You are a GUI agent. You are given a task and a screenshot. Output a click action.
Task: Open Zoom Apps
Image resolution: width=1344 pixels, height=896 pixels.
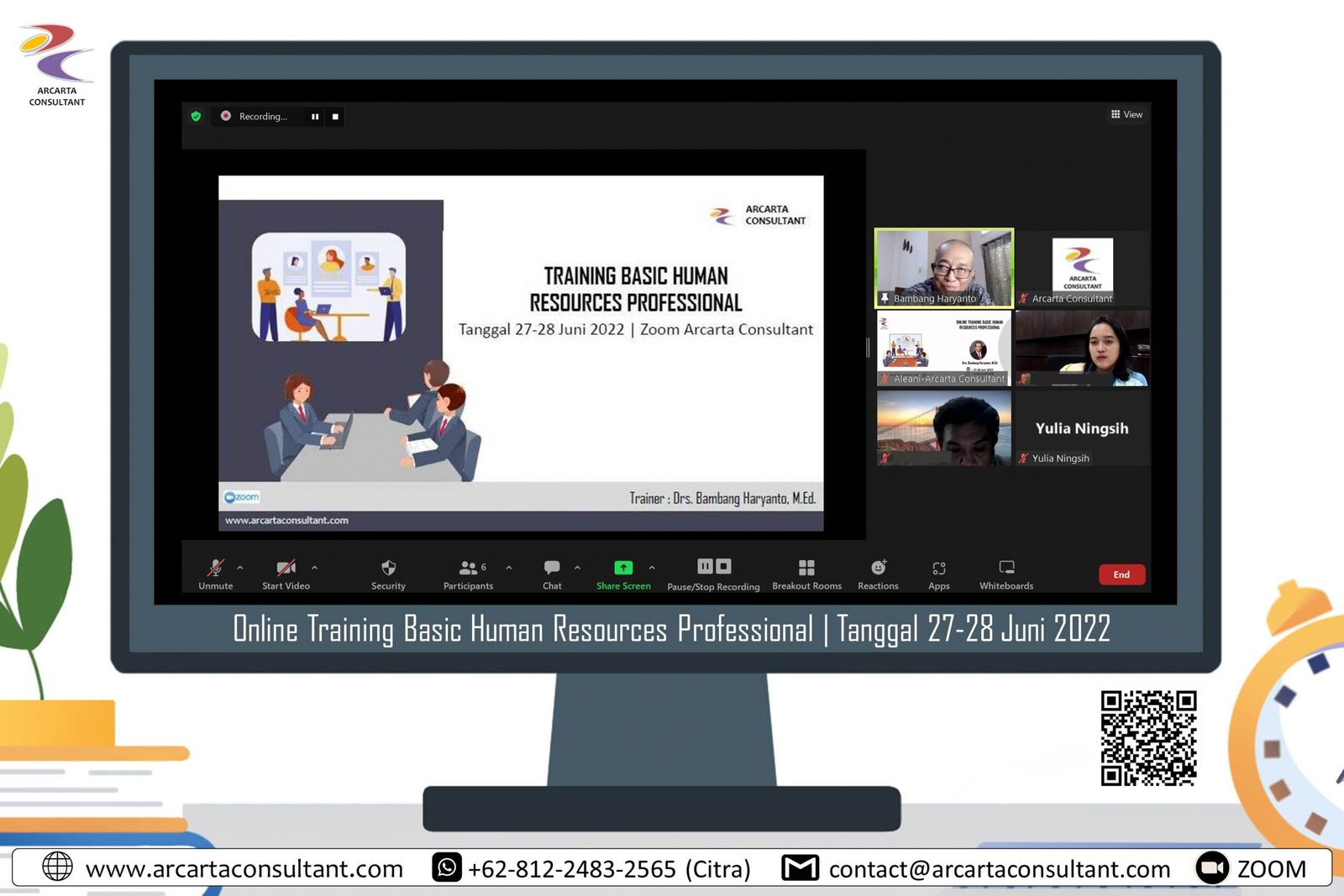pyautogui.click(x=938, y=569)
